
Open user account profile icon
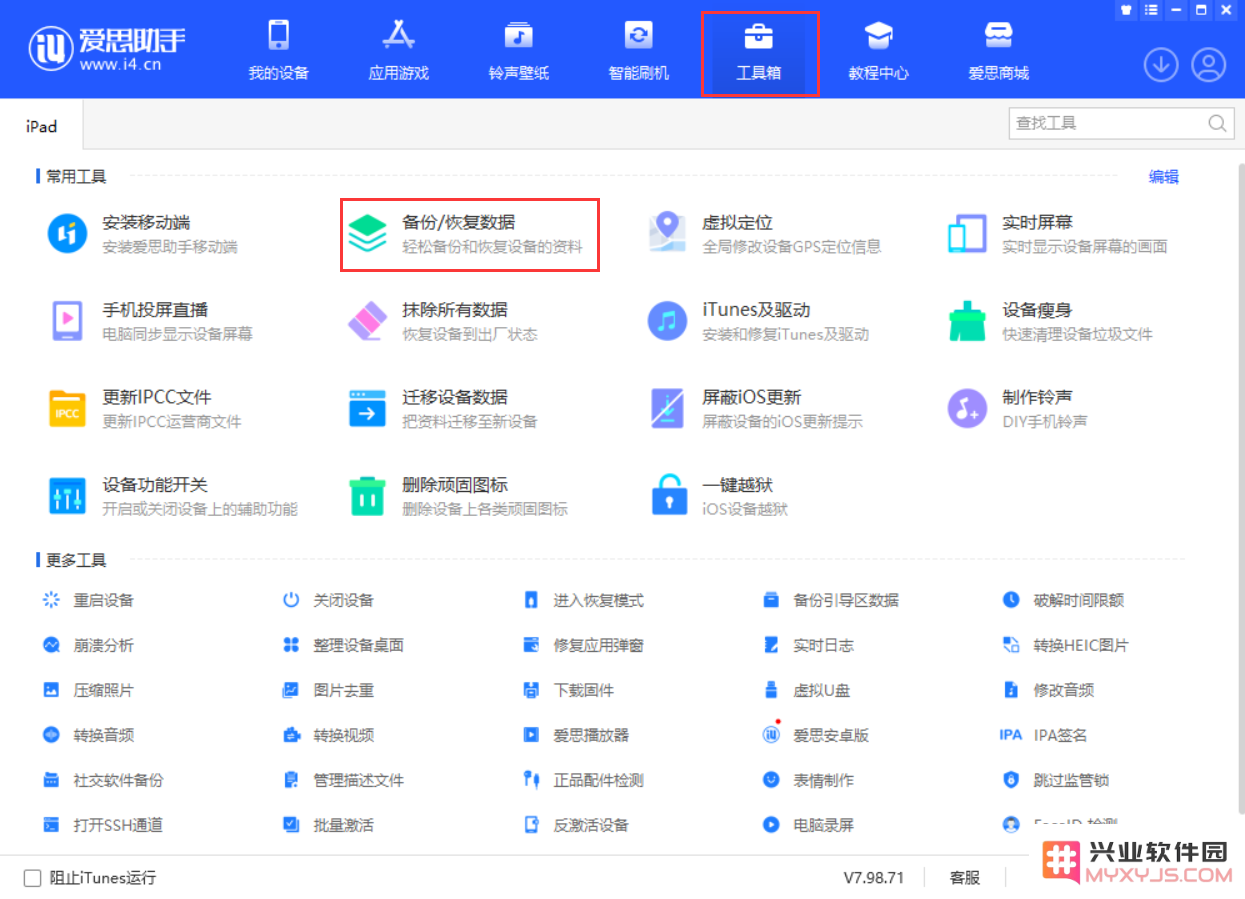coord(1209,66)
